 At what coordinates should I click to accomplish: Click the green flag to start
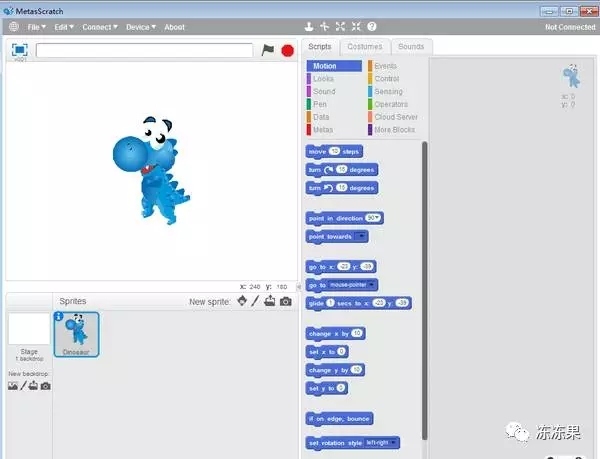(x=267, y=50)
